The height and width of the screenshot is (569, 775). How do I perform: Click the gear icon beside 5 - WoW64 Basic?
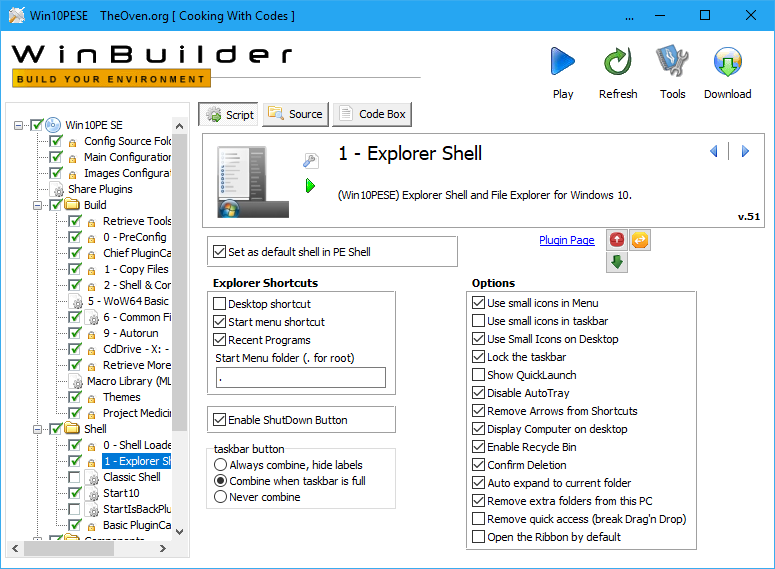[77, 302]
